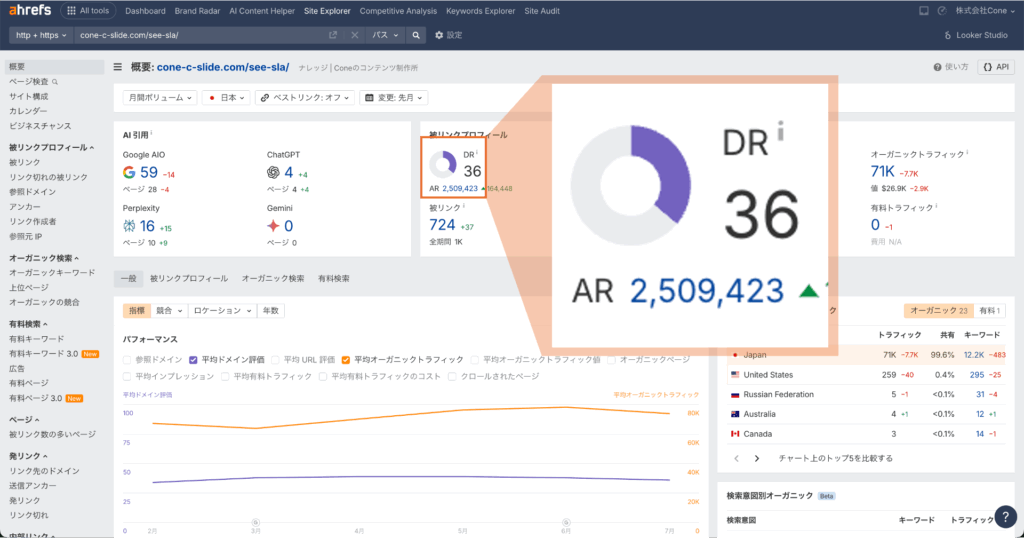Enable 平均オーガニックトラフィック値 checkbox
The image size is (1024, 538).
click(475, 360)
